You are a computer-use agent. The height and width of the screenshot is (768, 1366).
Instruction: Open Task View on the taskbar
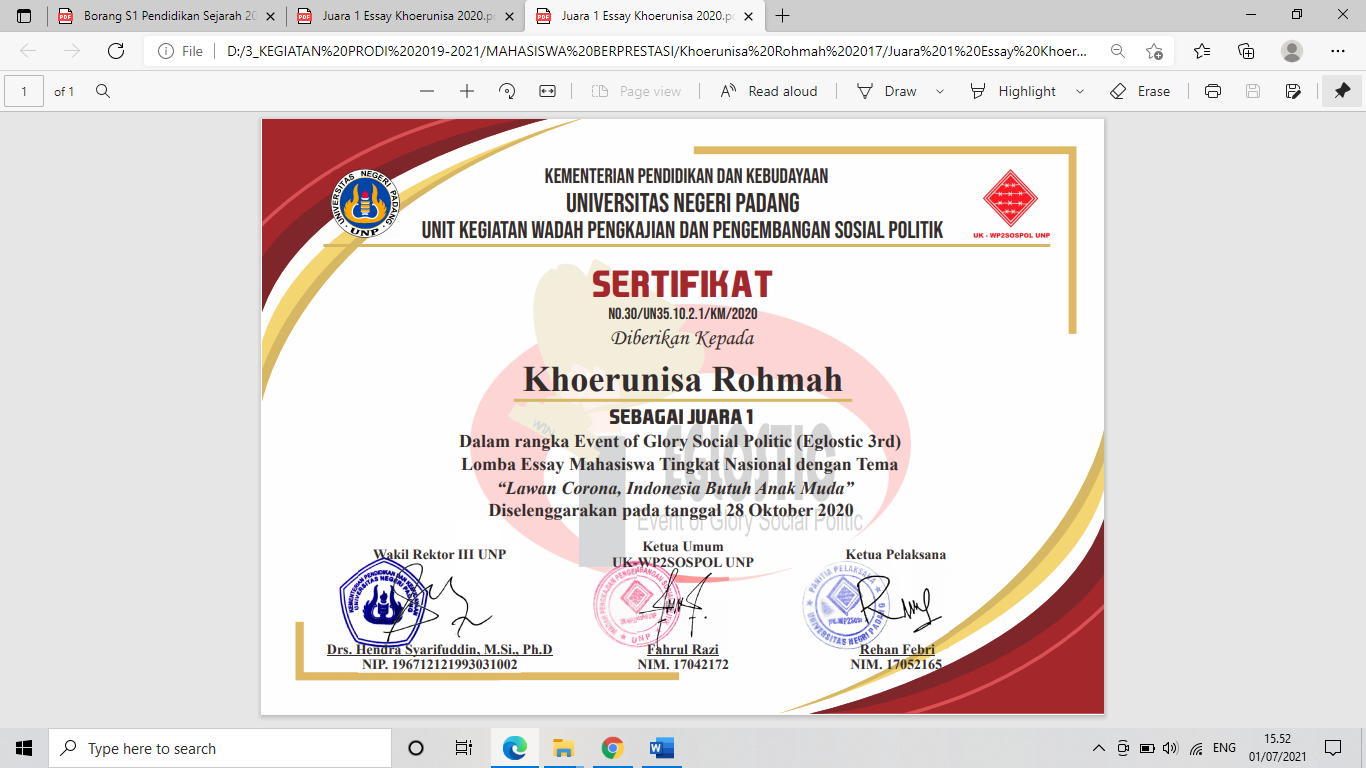(x=464, y=748)
